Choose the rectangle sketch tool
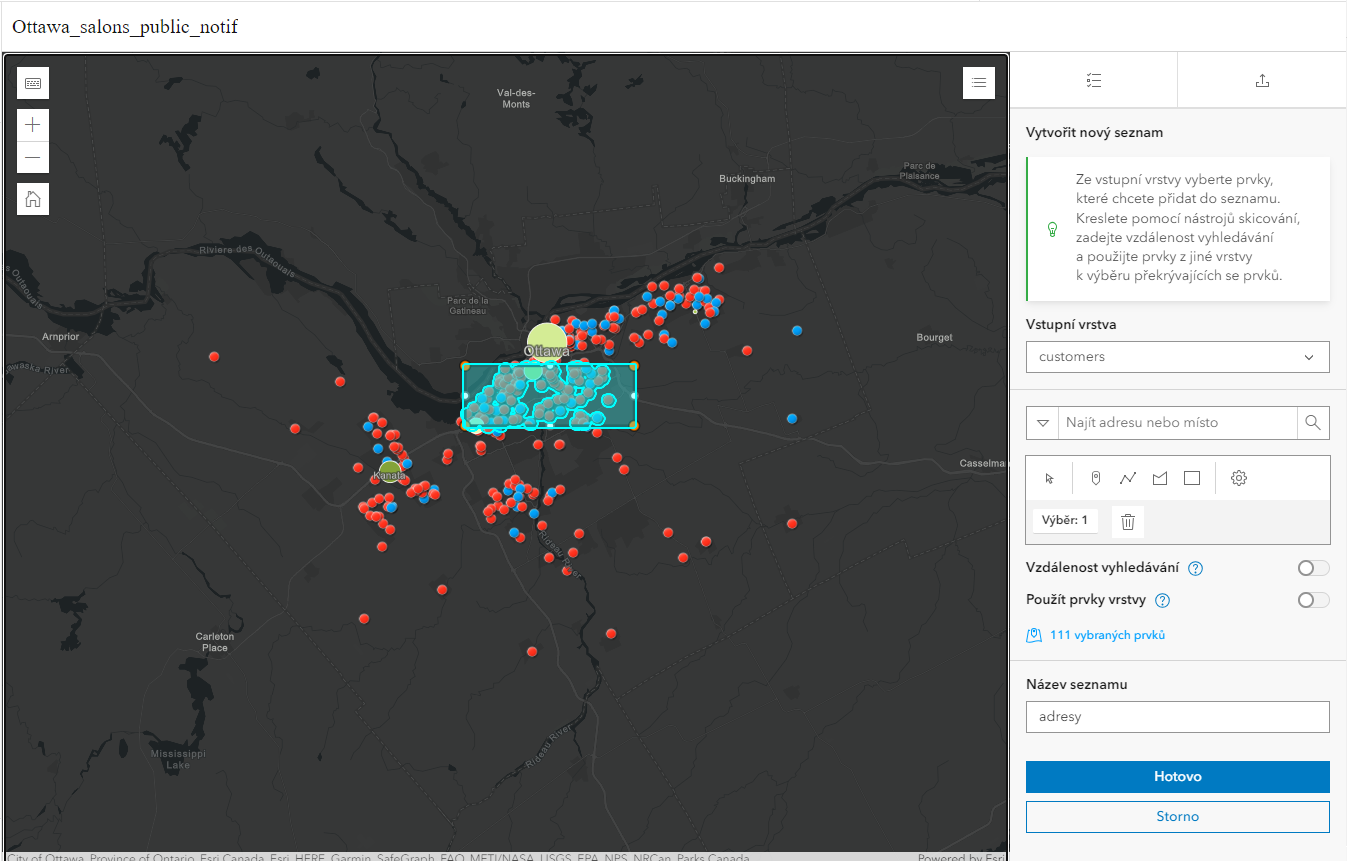1347x861 pixels. tap(1192, 478)
